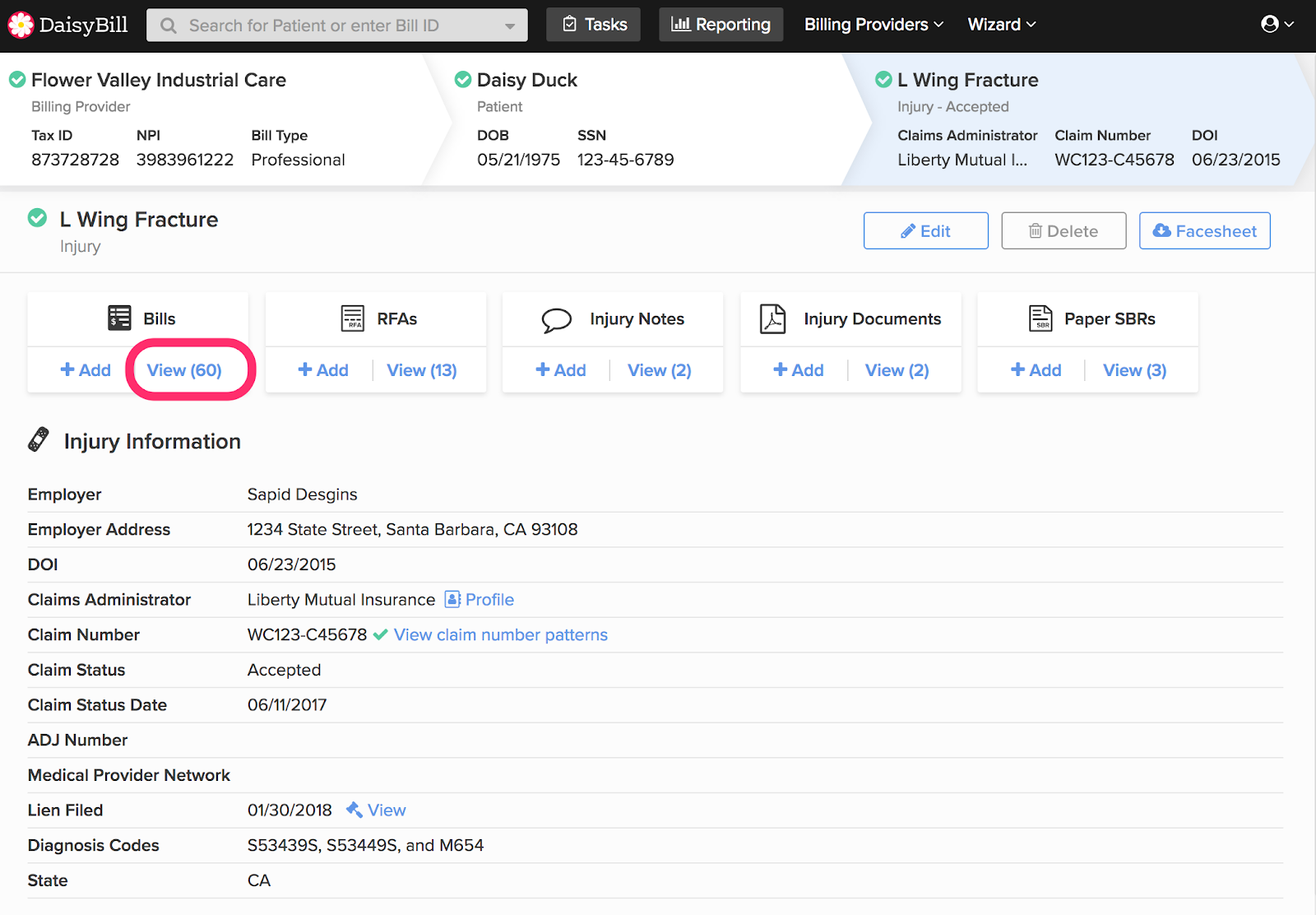Click the green check next to the L Wing Fracture heading
Screen dimensions: 1316x915
[37, 218]
